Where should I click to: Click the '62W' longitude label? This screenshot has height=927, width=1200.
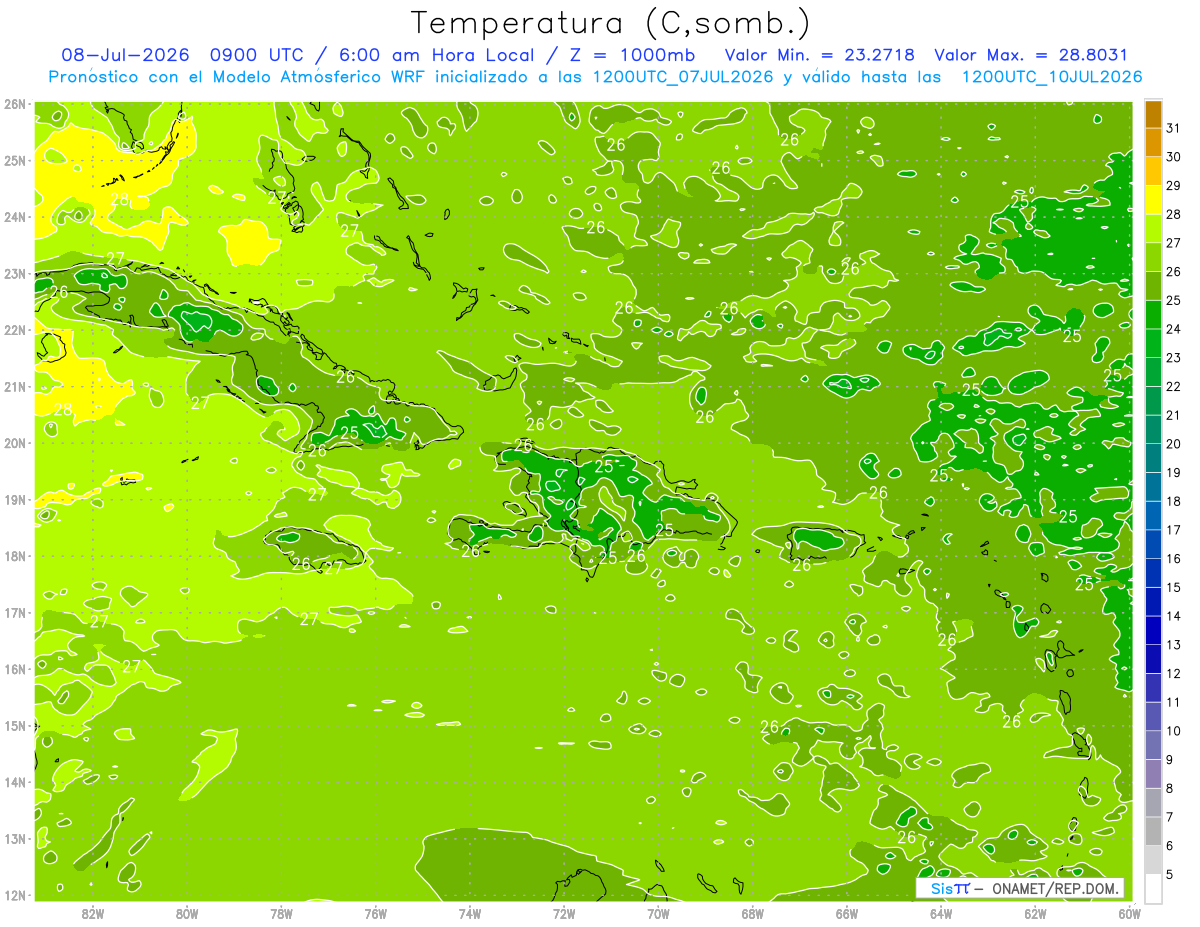click(1034, 914)
